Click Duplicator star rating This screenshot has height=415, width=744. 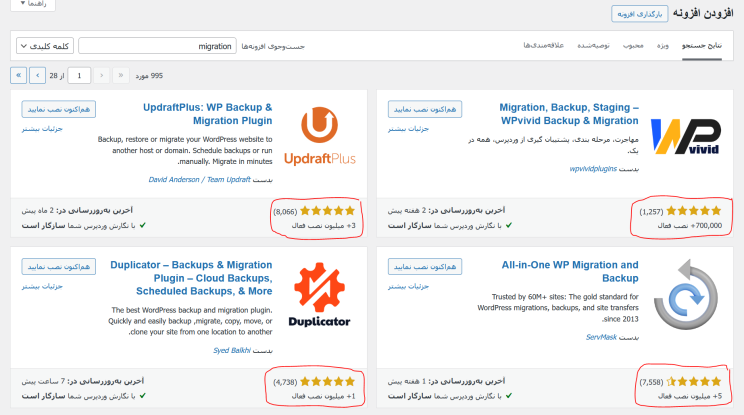[327, 381]
